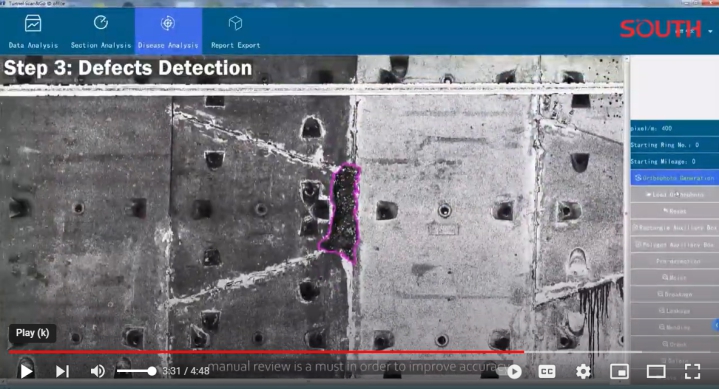The width and height of the screenshot is (719, 389).
Task: Select the Rectangle Auxiliary Box tool
Action: tap(674, 228)
